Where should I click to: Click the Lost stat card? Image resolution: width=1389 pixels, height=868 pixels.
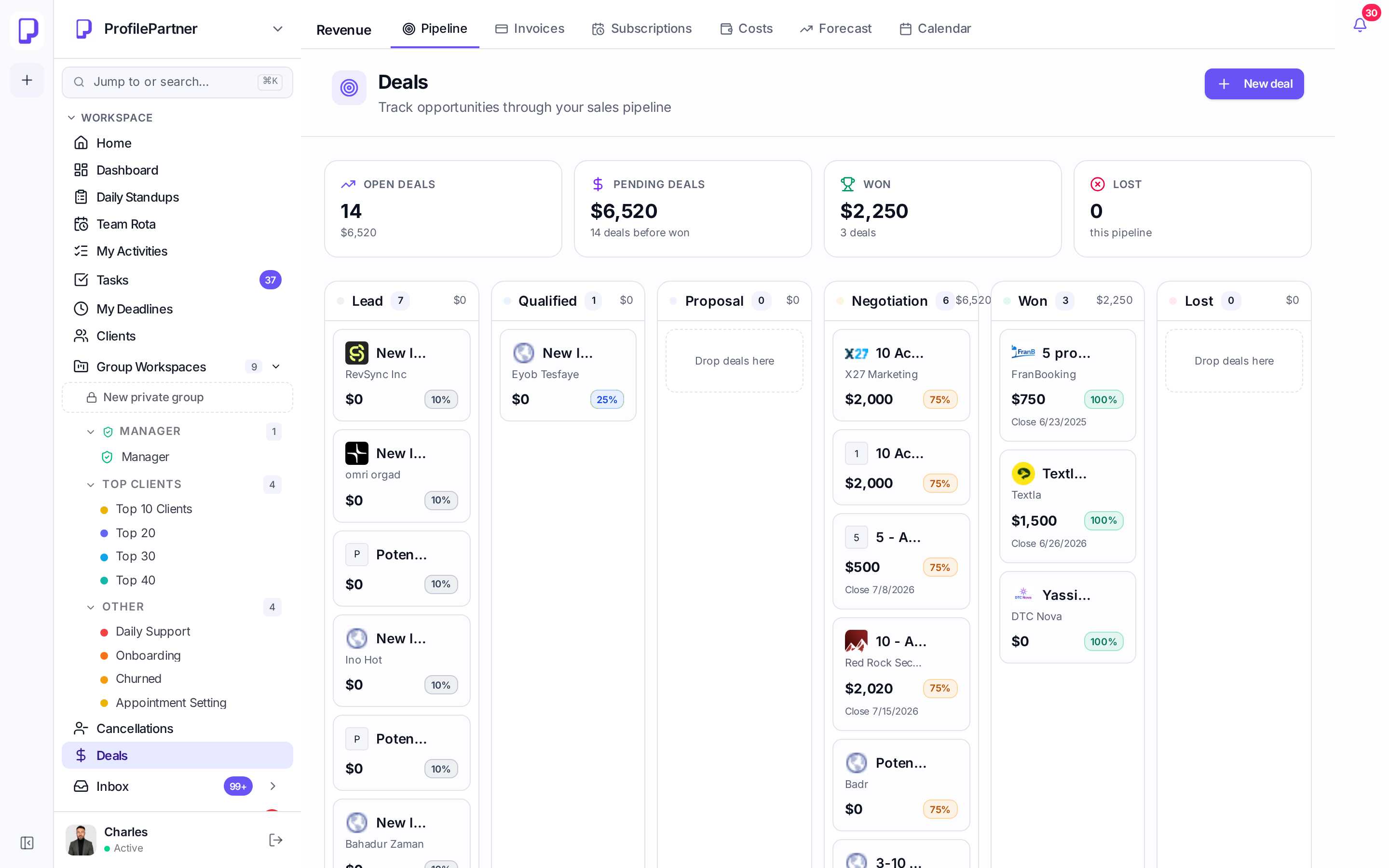click(x=1192, y=208)
